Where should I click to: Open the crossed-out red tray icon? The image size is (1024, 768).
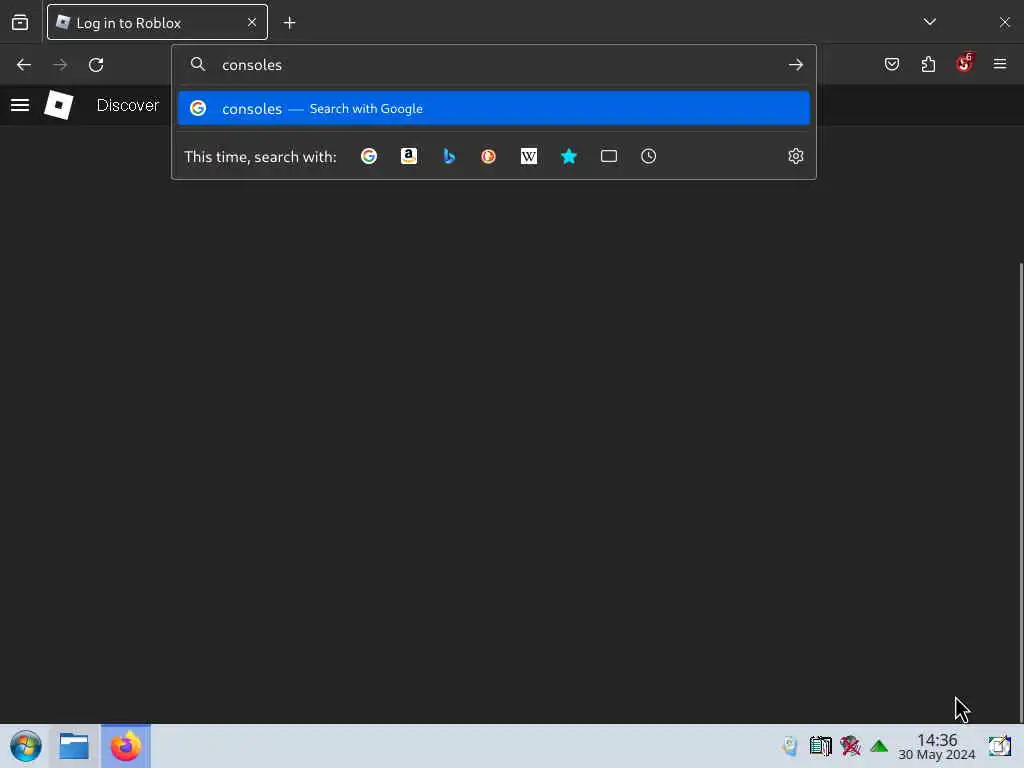[x=850, y=746]
